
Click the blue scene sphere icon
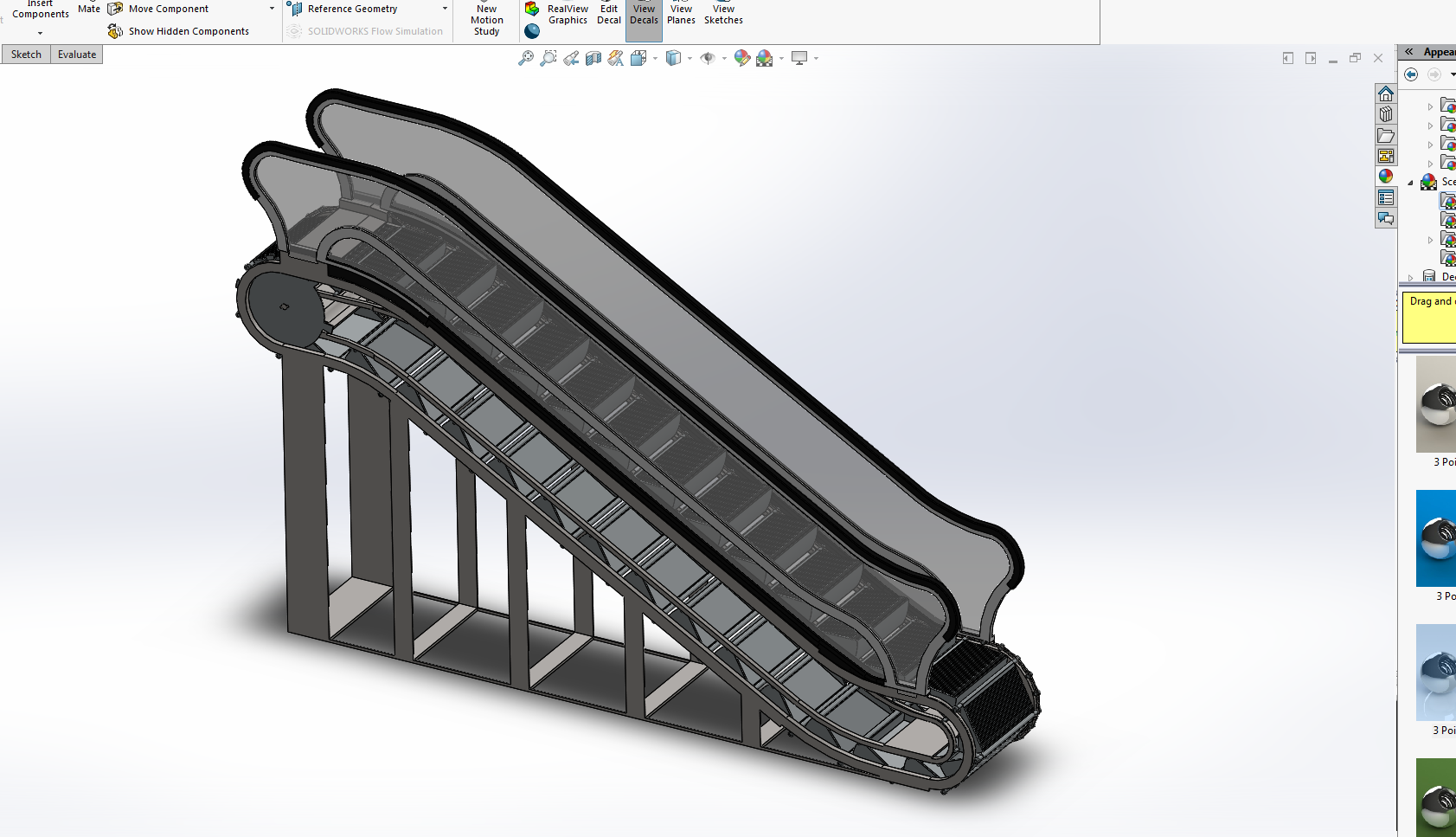(x=532, y=31)
